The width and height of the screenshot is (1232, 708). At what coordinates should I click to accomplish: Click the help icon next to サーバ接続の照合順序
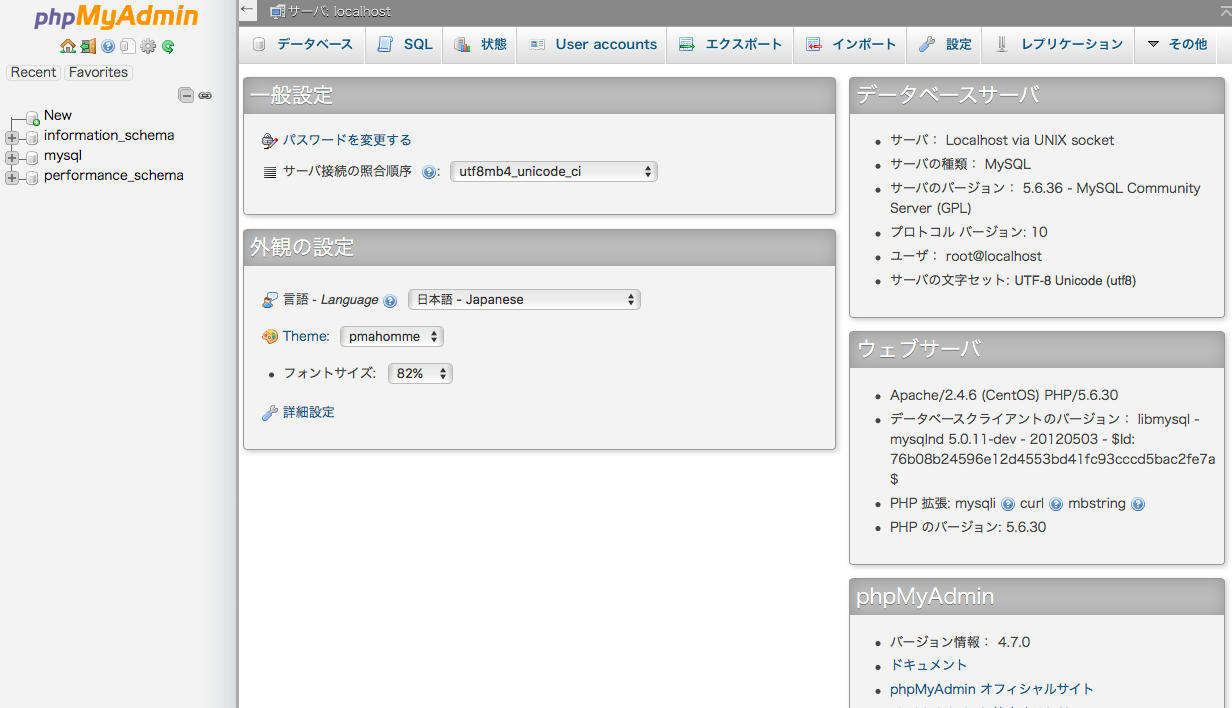pos(430,171)
